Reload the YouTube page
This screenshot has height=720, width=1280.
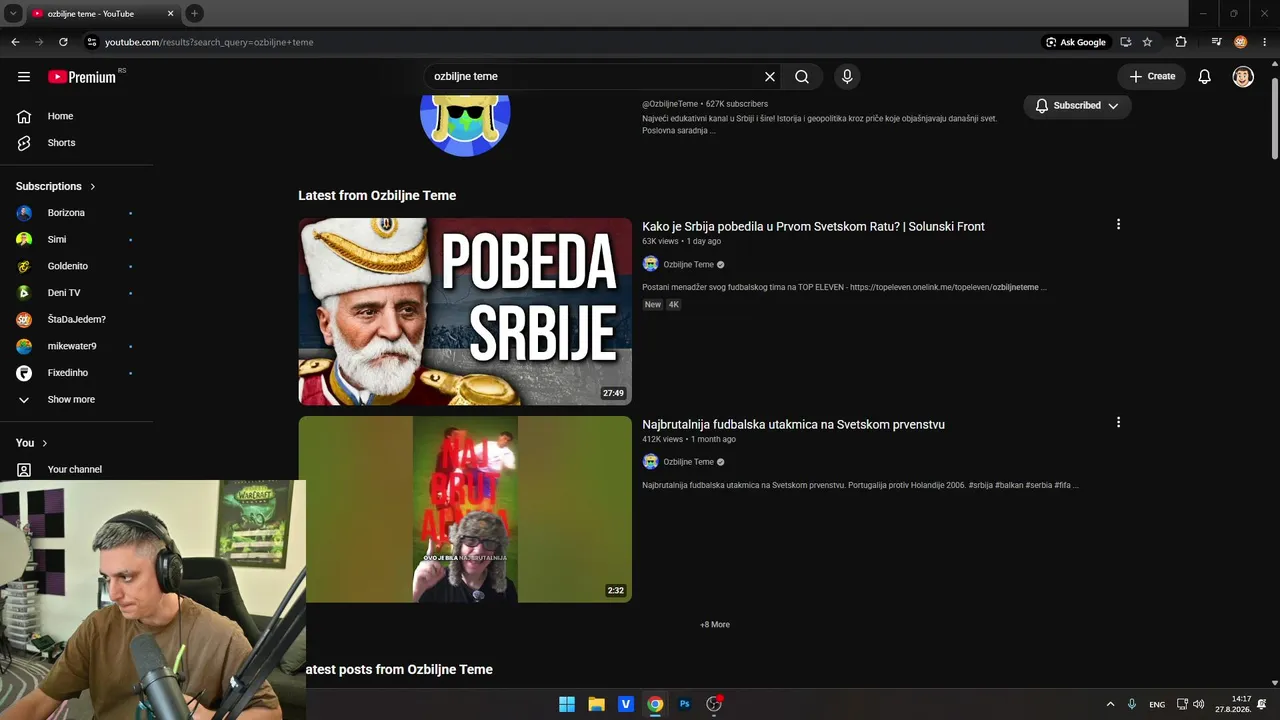(63, 42)
